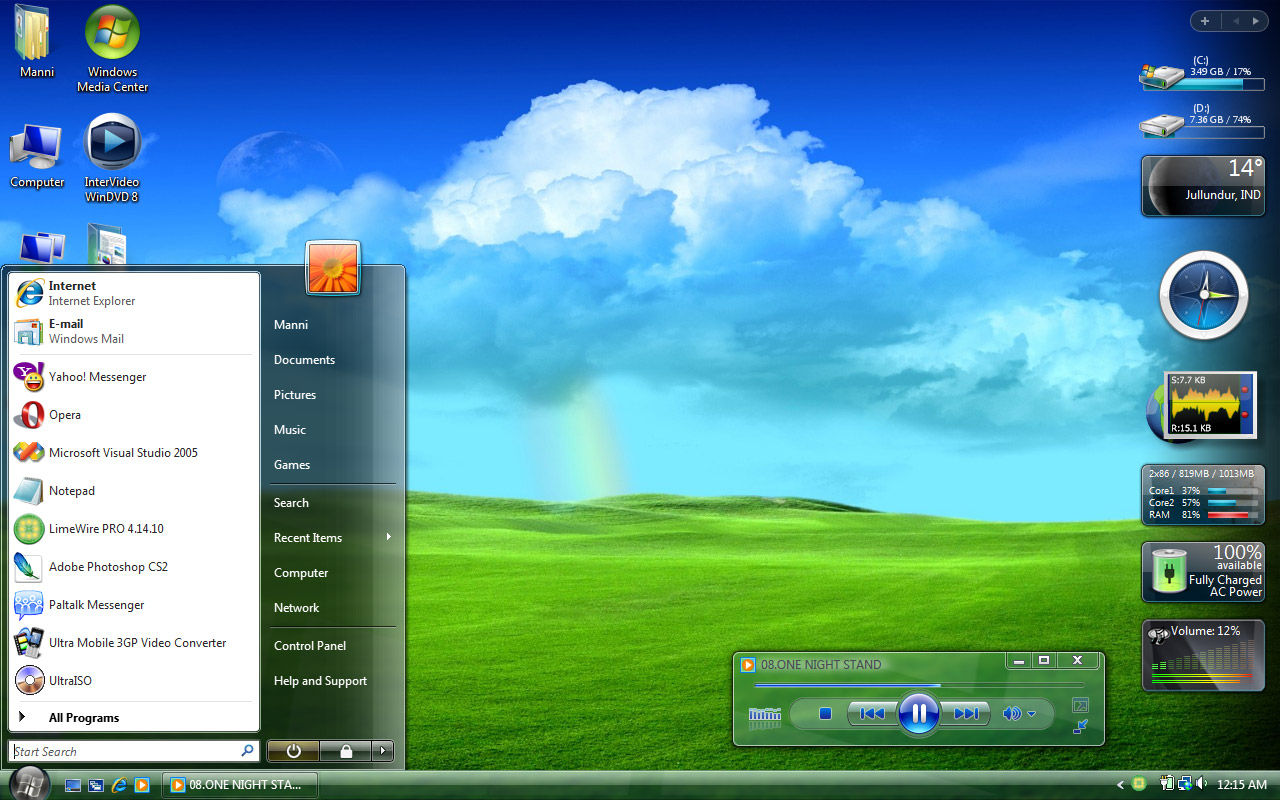Open Search from Start menu

coord(332,503)
